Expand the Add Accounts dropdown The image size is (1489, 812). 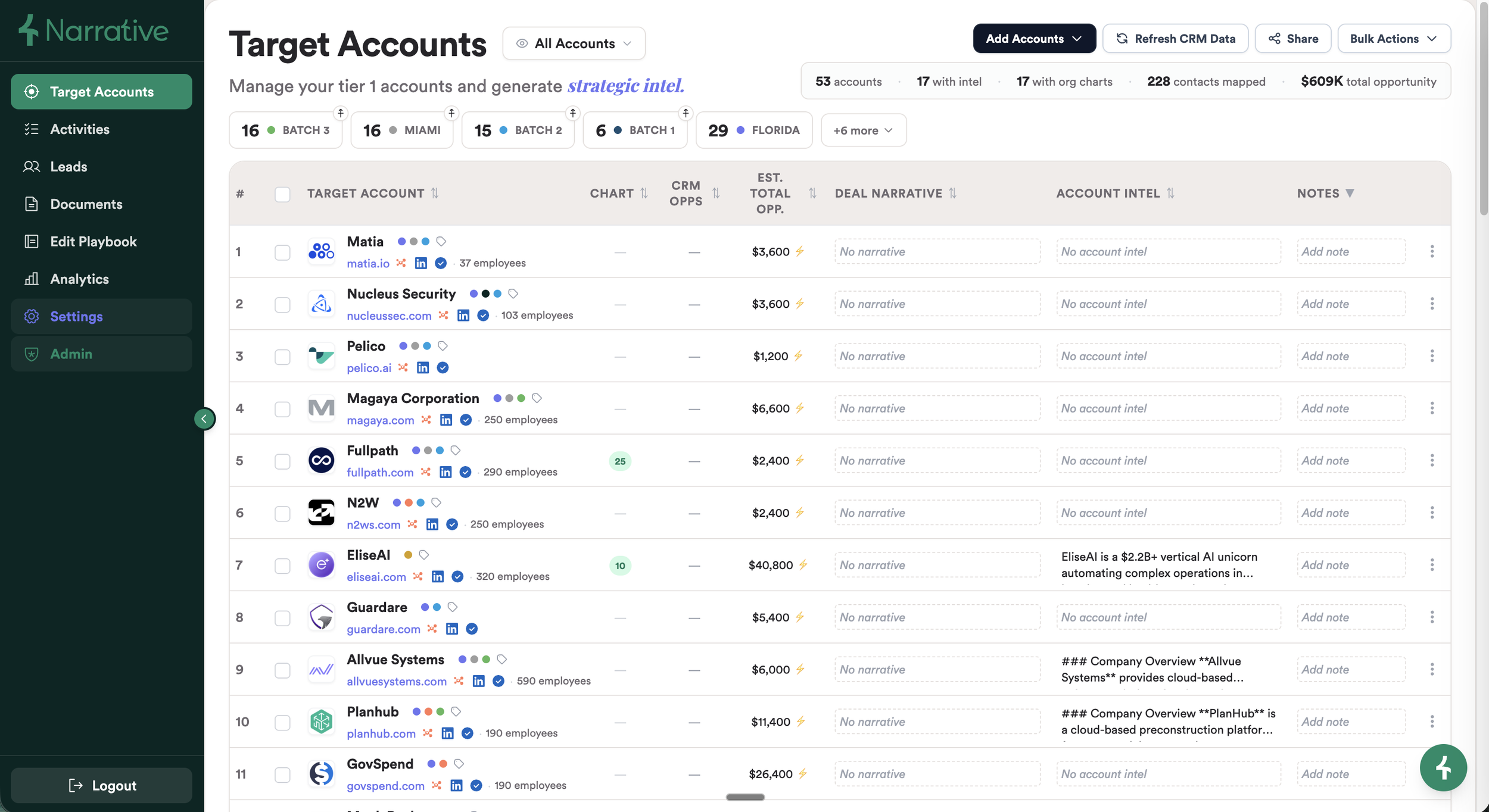[1034, 39]
